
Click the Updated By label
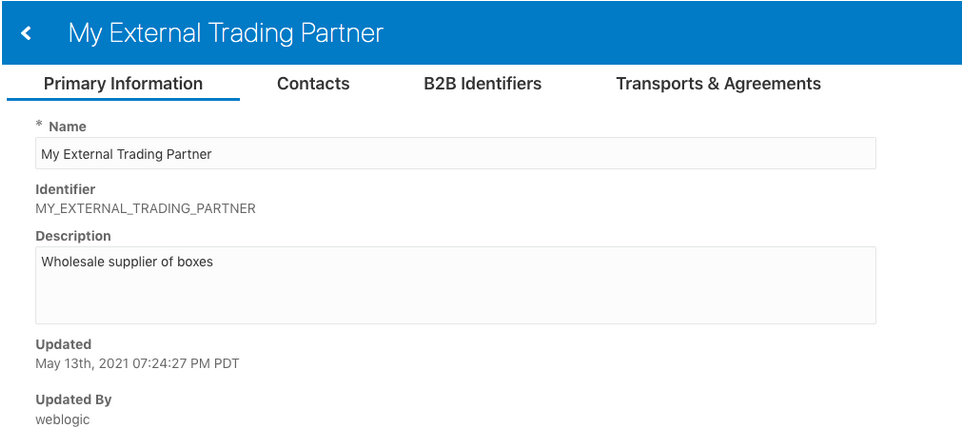point(73,399)
